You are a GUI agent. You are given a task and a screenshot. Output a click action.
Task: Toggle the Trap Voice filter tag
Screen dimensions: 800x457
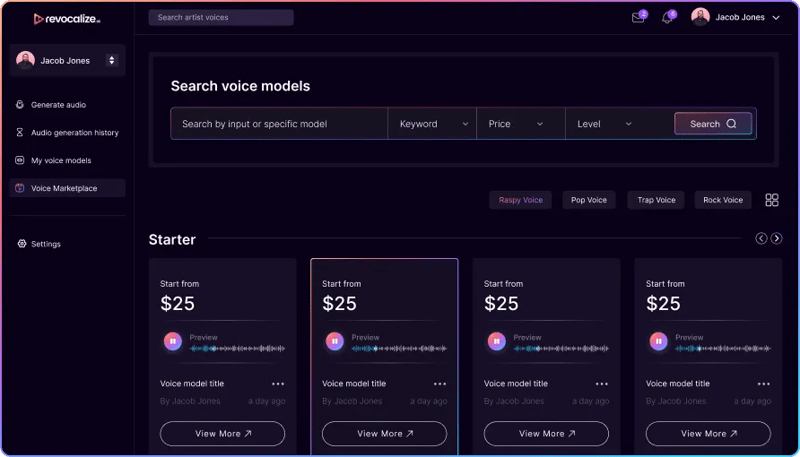point(656,200)
